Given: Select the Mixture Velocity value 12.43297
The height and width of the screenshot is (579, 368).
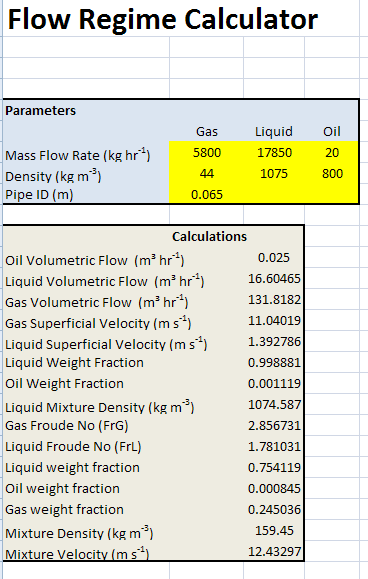Looking at the screenshot, I should click(x=274, y=552).
